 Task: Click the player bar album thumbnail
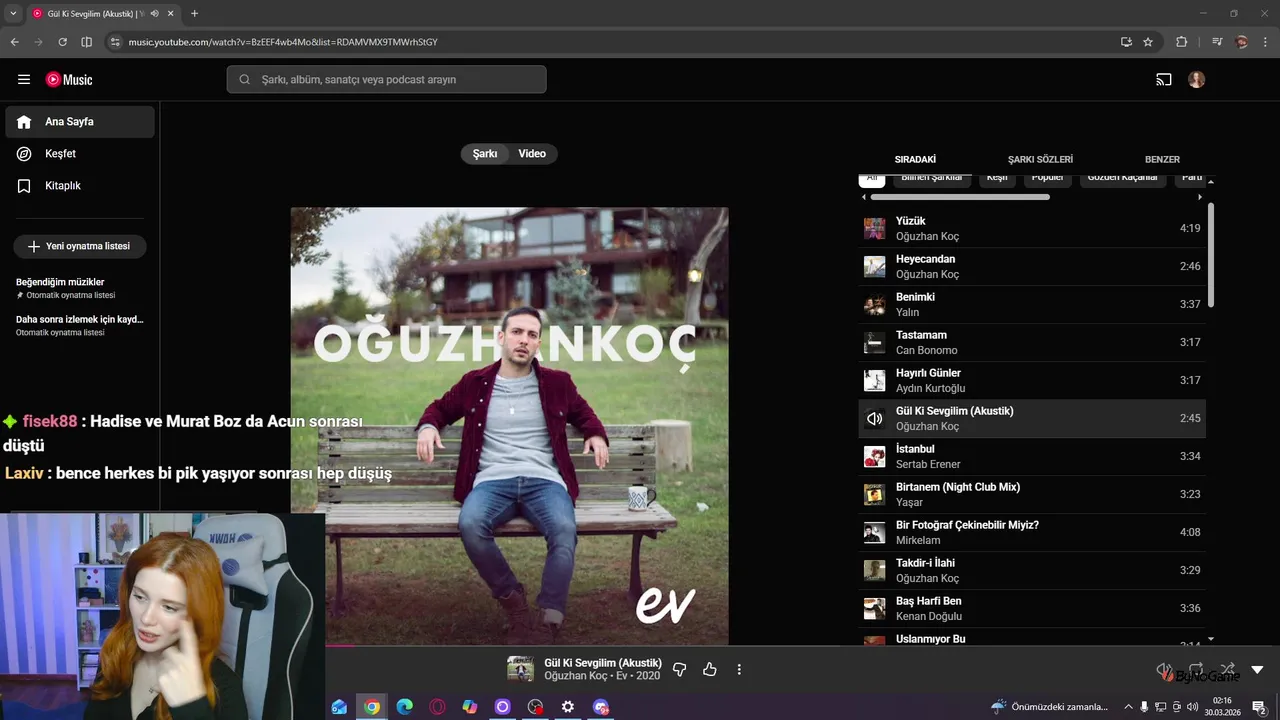tap(520, 669)
